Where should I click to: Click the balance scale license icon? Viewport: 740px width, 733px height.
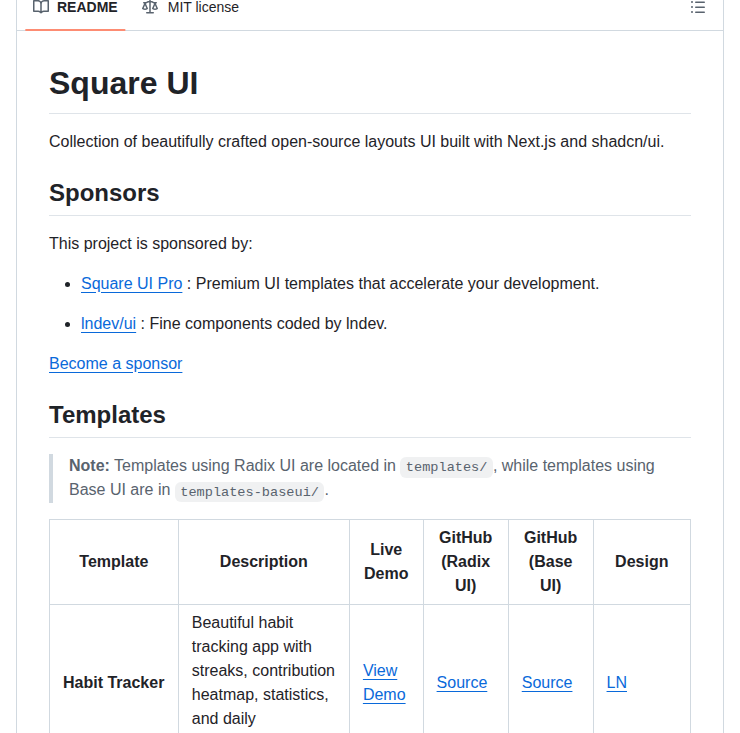click(150, 7)
